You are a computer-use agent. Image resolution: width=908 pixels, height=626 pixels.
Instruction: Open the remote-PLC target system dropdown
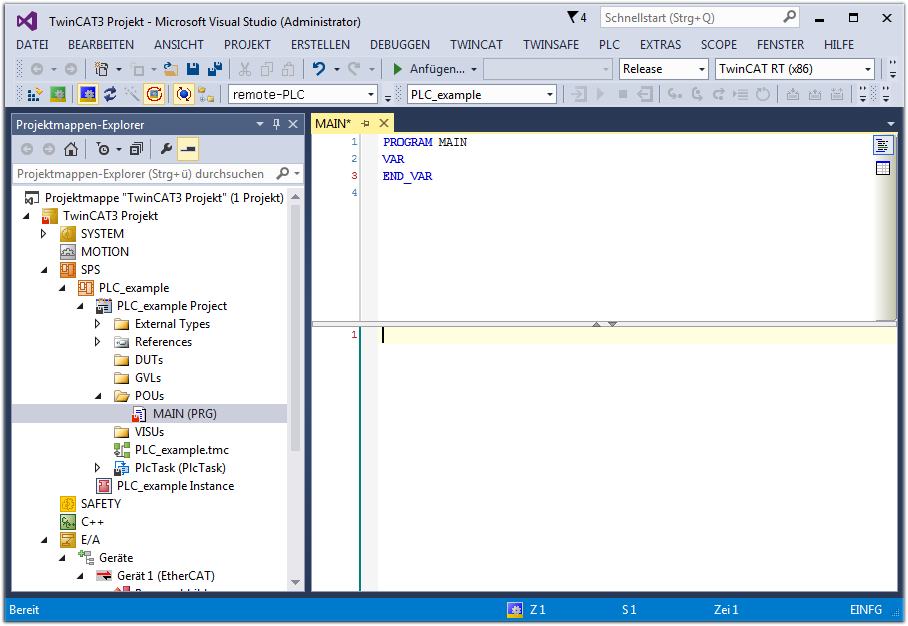tap(371, 95)
